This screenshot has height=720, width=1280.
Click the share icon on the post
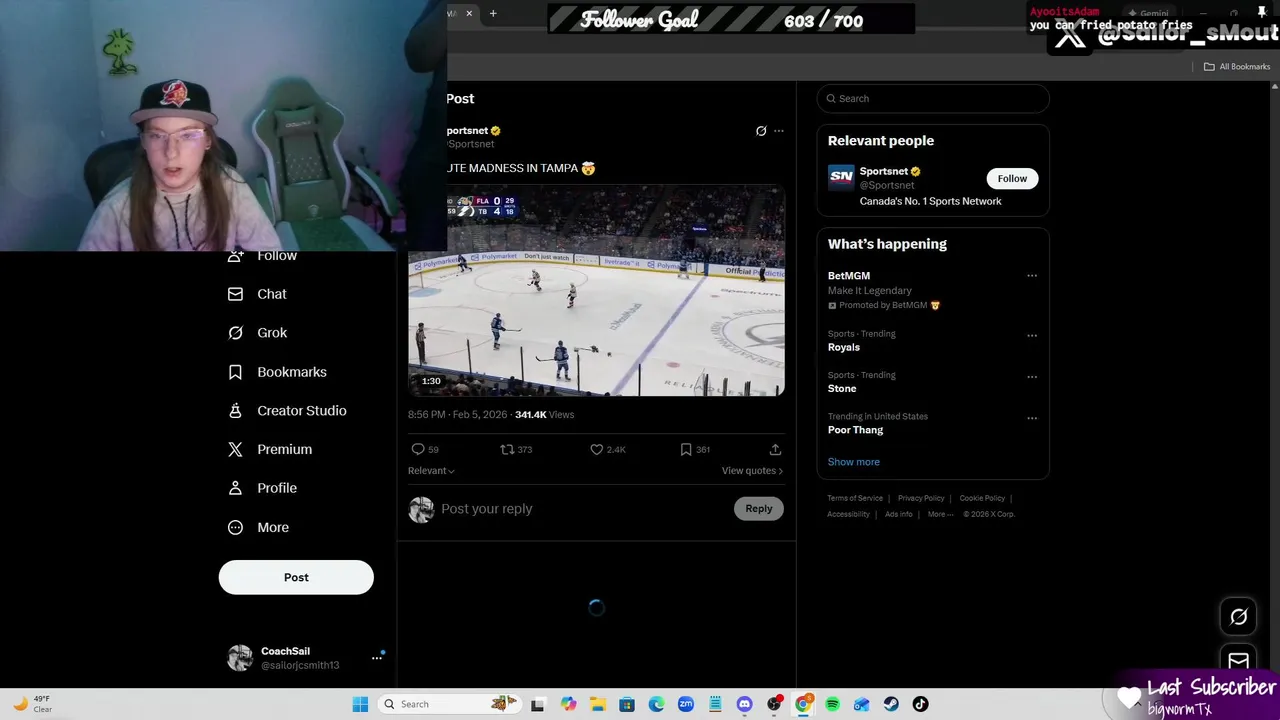tap(775, 450)
